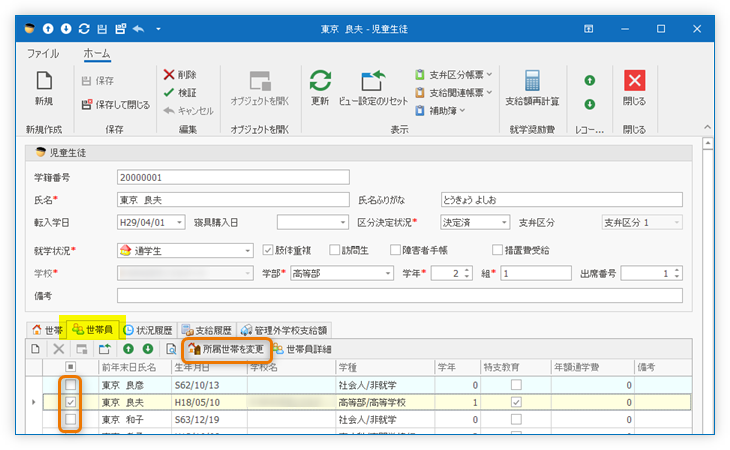Click the 備考 input field
Screen dimensions: 730x450
click(x=399, y=296)
